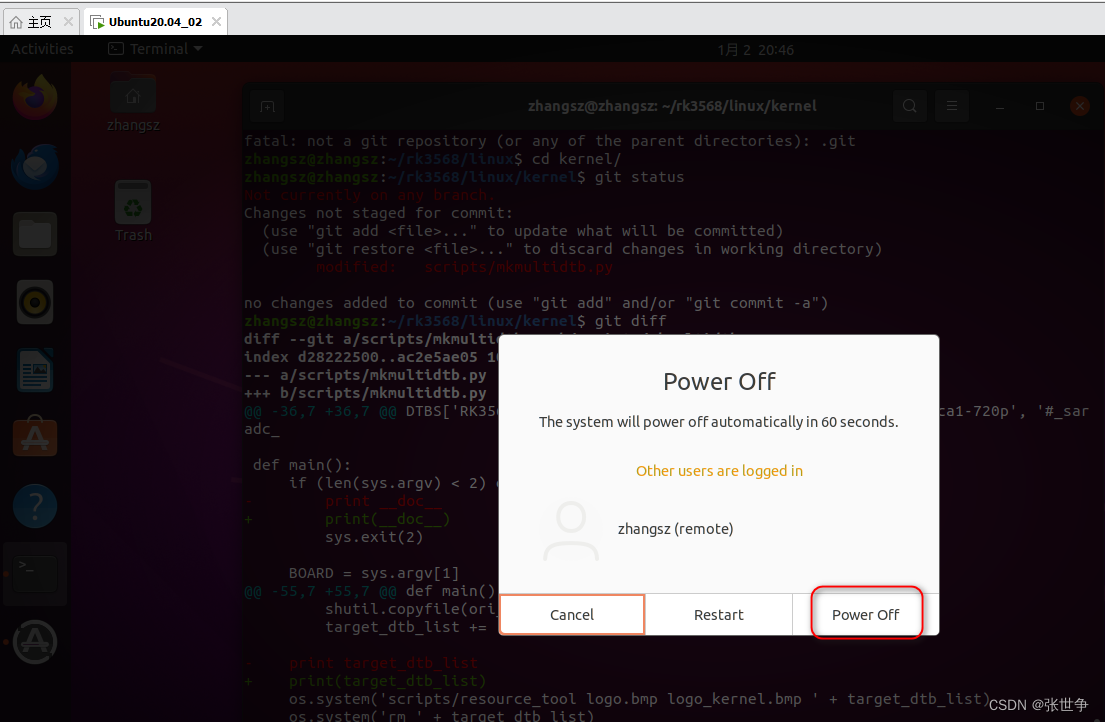Click Restart in the Power Off dialog

718,614
